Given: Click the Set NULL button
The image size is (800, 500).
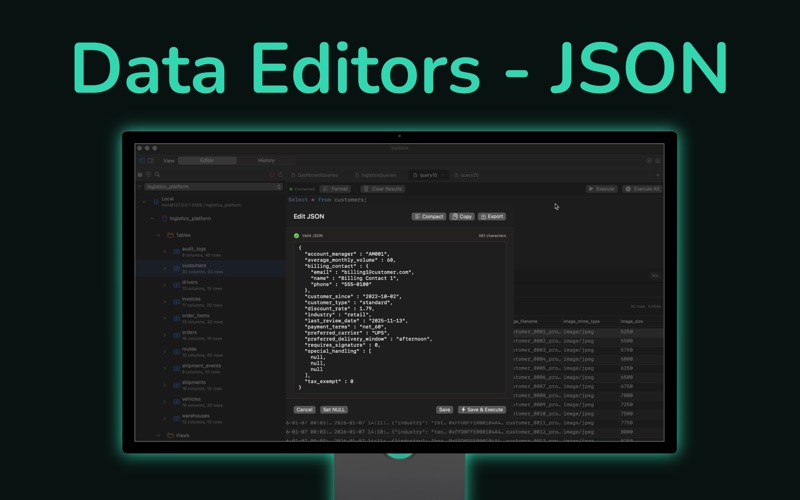Looking at the screenshot, I should pos(334,410).
